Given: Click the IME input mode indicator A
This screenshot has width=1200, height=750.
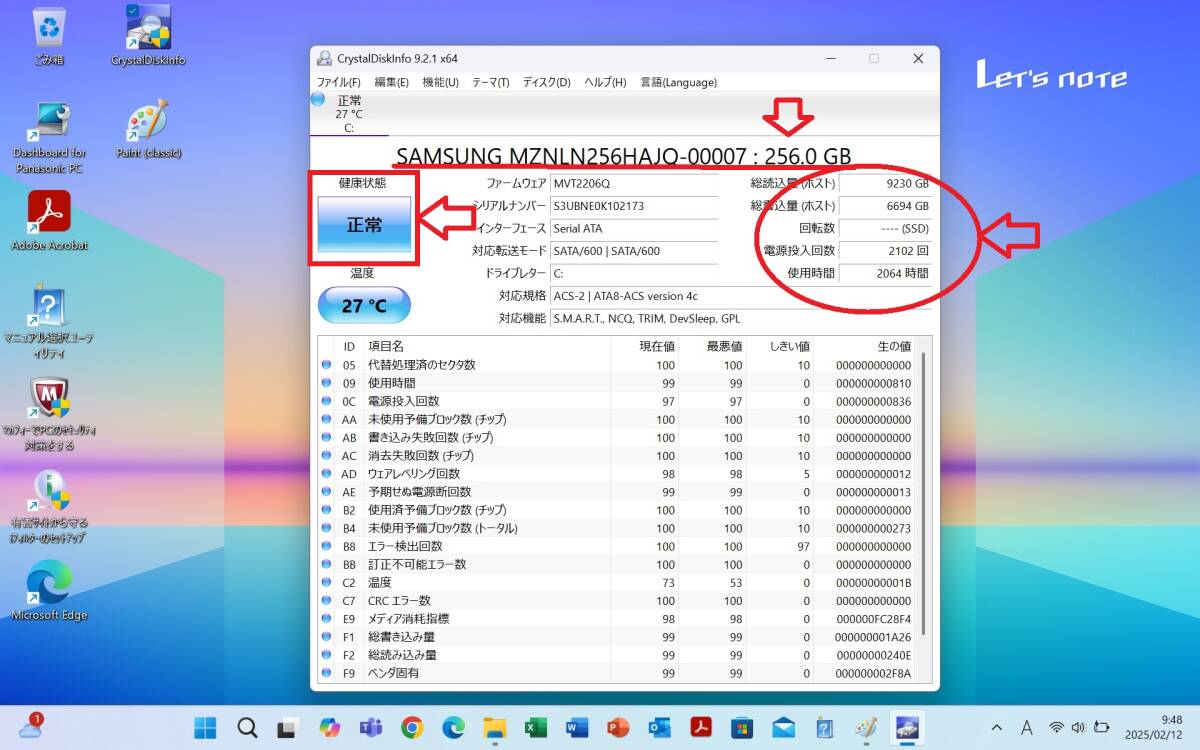Looking at the screenshot, I should [1026, 728].
